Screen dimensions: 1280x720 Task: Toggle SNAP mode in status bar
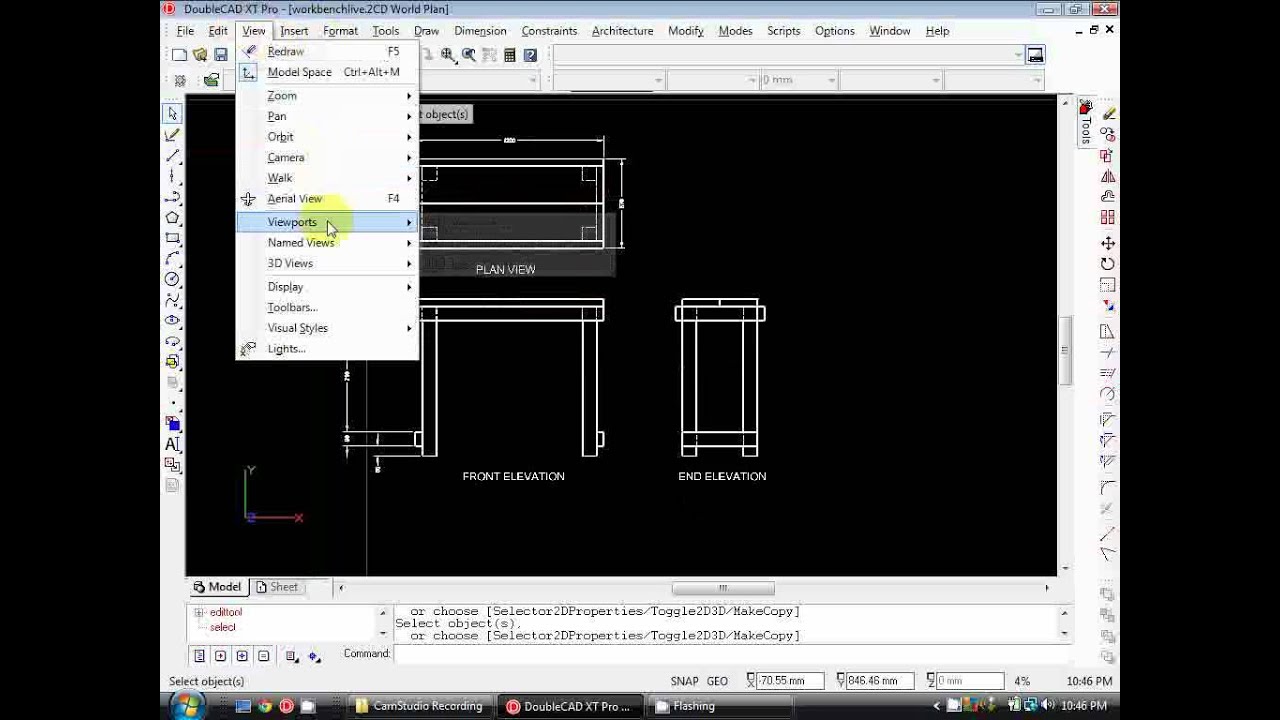pyautogui.click(x=685, y=681)
